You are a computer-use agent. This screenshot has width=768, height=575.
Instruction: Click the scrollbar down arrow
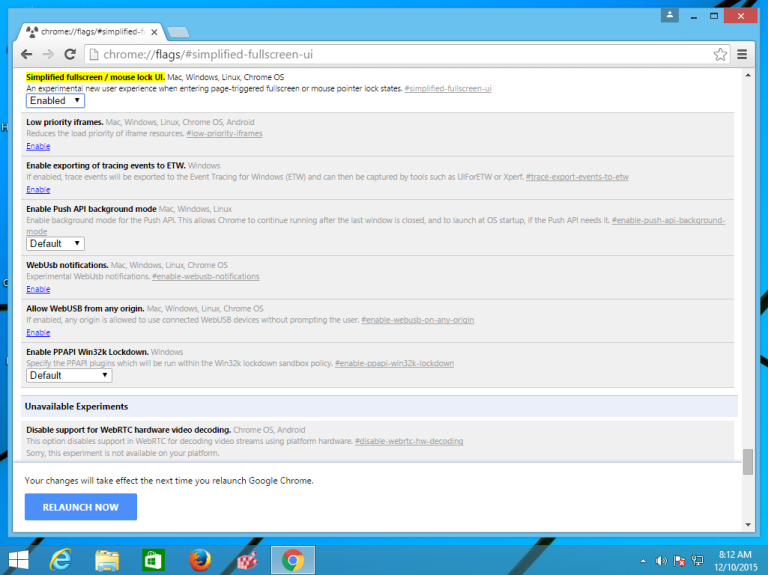click(747, 525)
